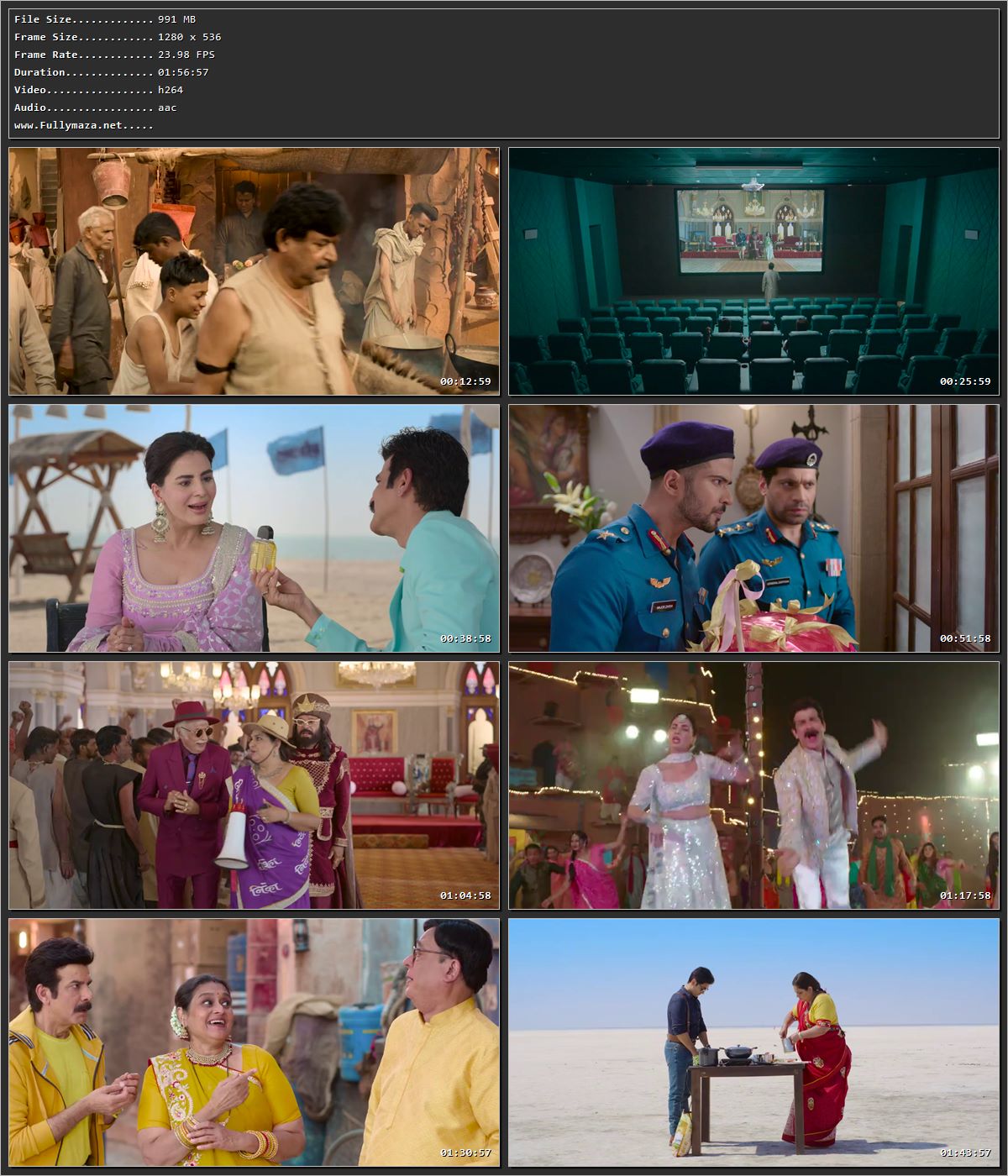Image resolution: width=1008 pixels, height=1176 pixels.
Task: Click the 00:12:59 timestamp label
Action: pos(465,381)
